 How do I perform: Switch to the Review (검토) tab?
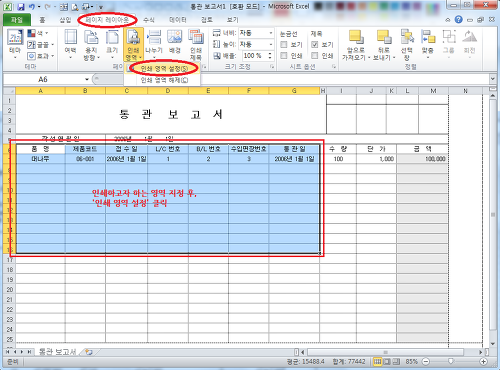(x=207, y=20)
